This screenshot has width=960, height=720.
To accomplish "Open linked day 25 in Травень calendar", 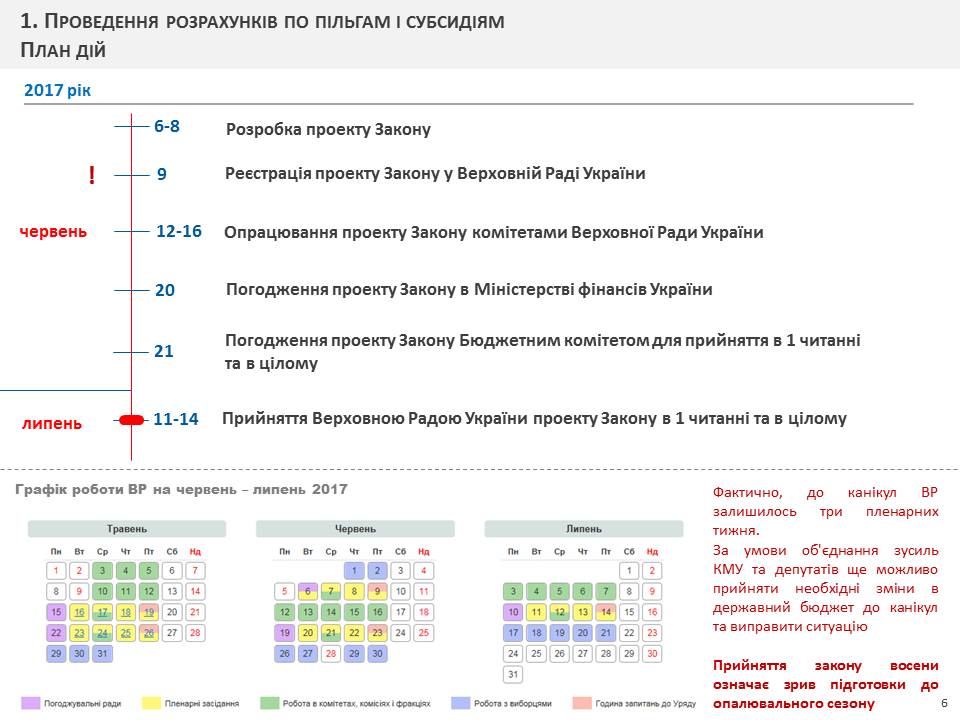I will click(x=125, y=633).
